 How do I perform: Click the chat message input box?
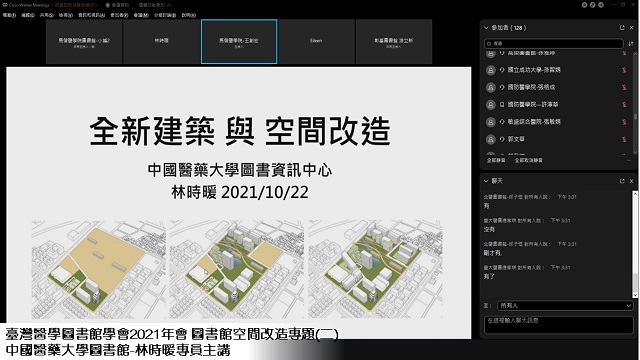click(x=558, y=325)
